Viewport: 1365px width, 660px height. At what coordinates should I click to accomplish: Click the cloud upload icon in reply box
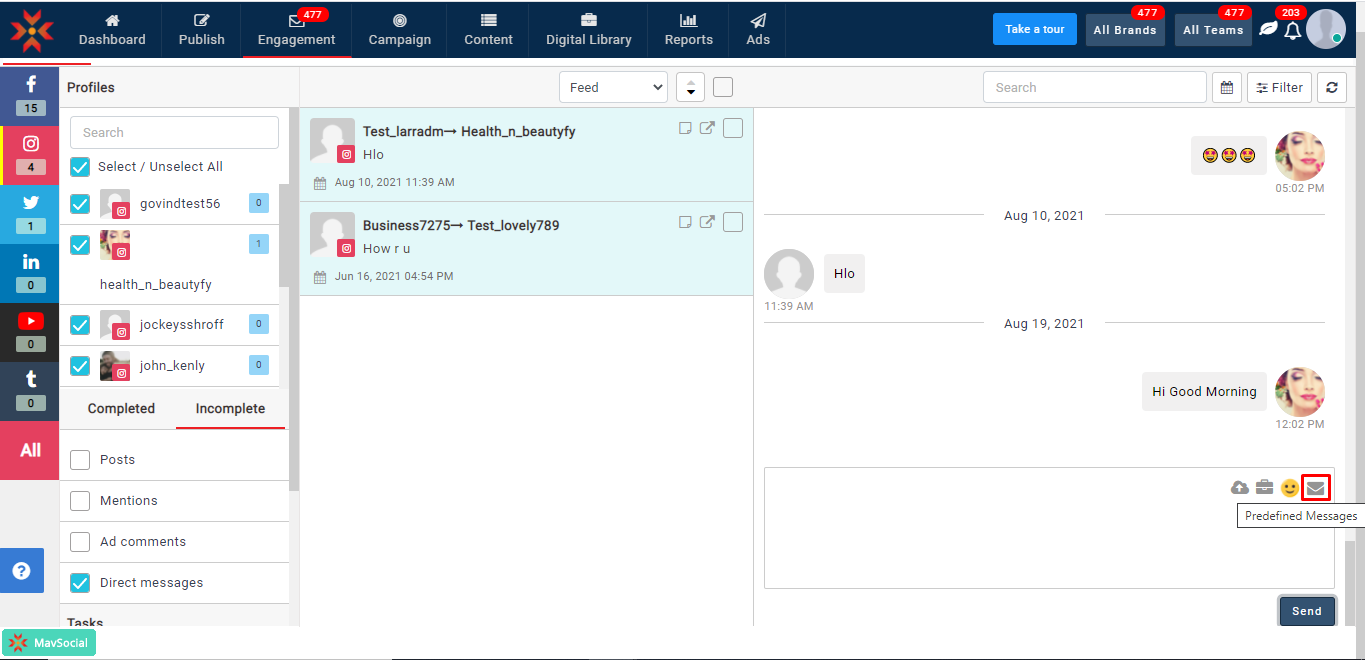[x=1240, y=488]
